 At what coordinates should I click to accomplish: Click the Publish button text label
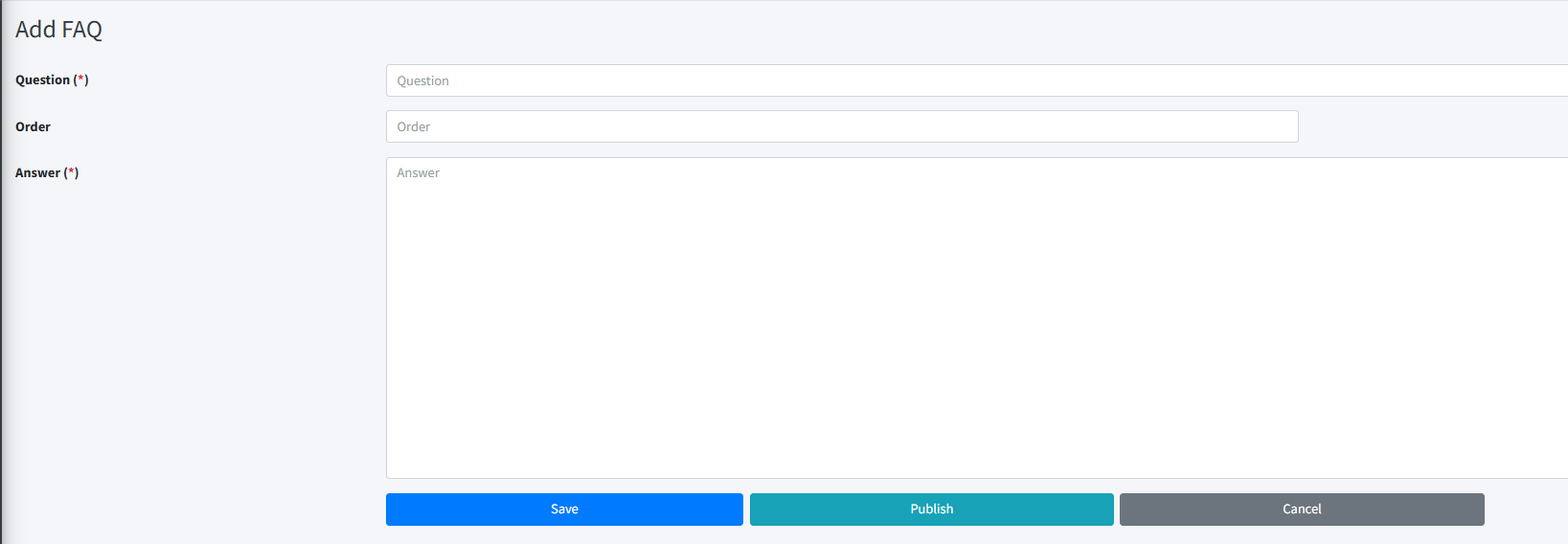pos(931,510)
